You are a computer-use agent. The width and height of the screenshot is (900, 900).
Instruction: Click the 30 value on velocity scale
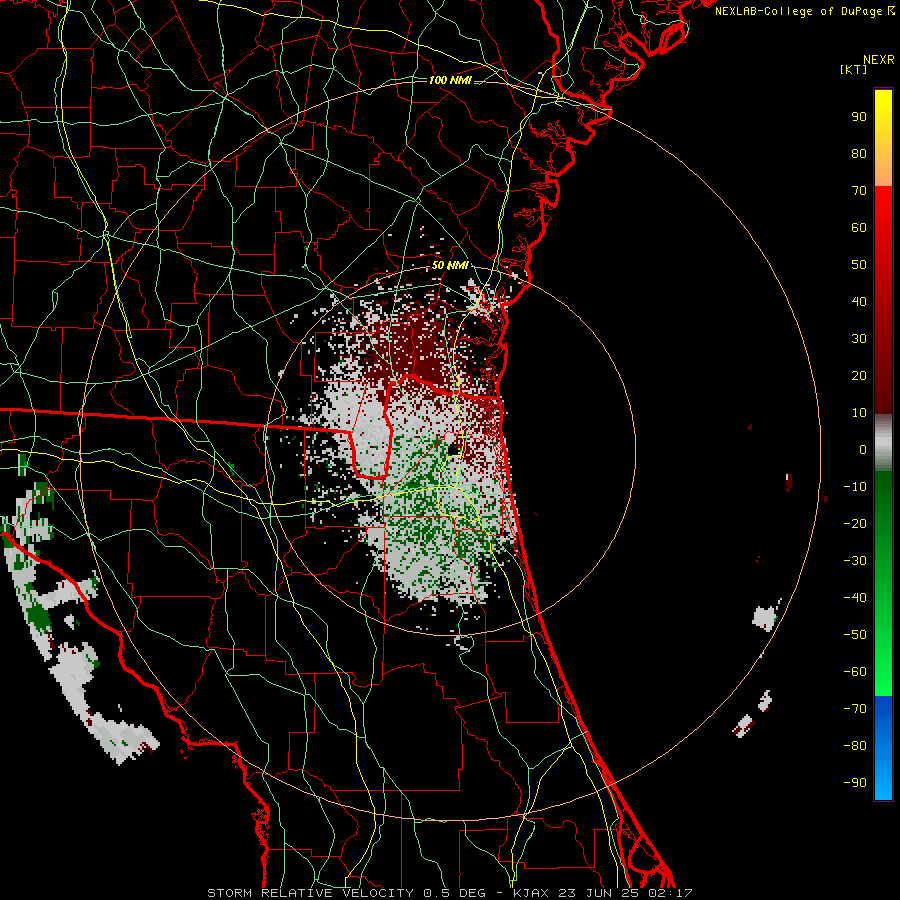click(859, 339)
